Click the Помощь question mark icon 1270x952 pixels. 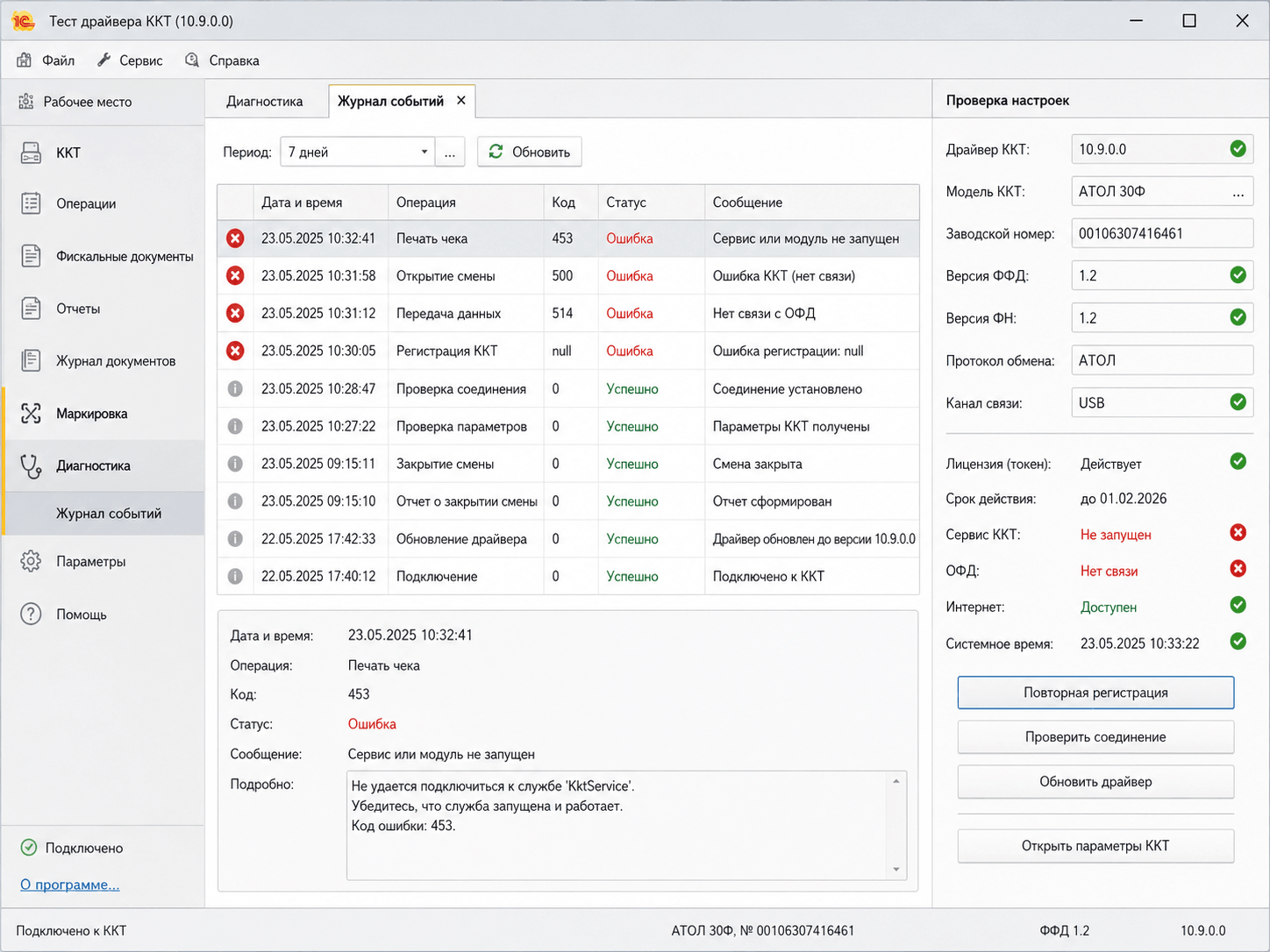(x=31, y=614)
